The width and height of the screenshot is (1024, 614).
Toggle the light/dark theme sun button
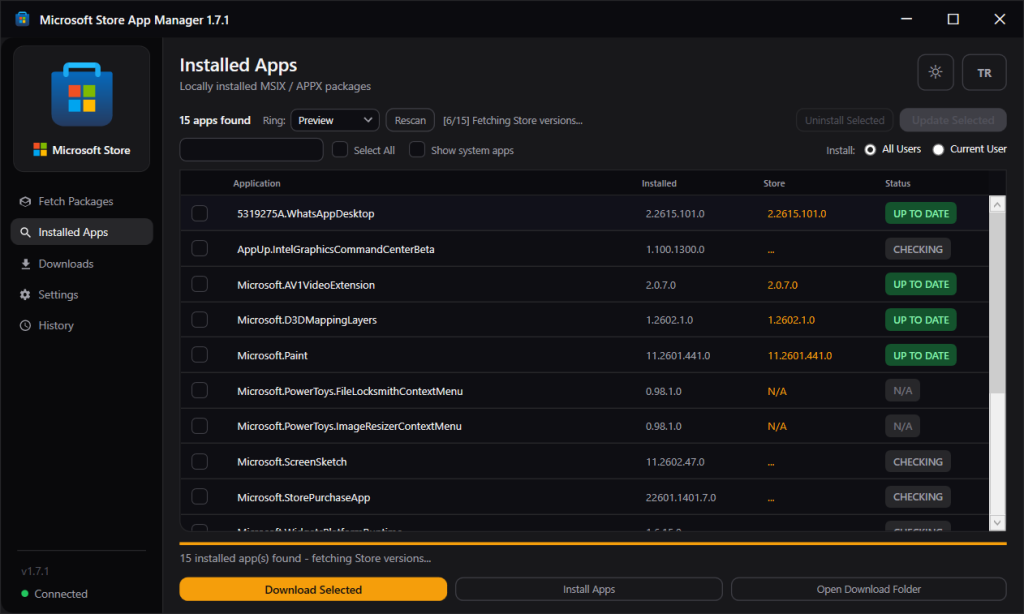pos(935,72)
